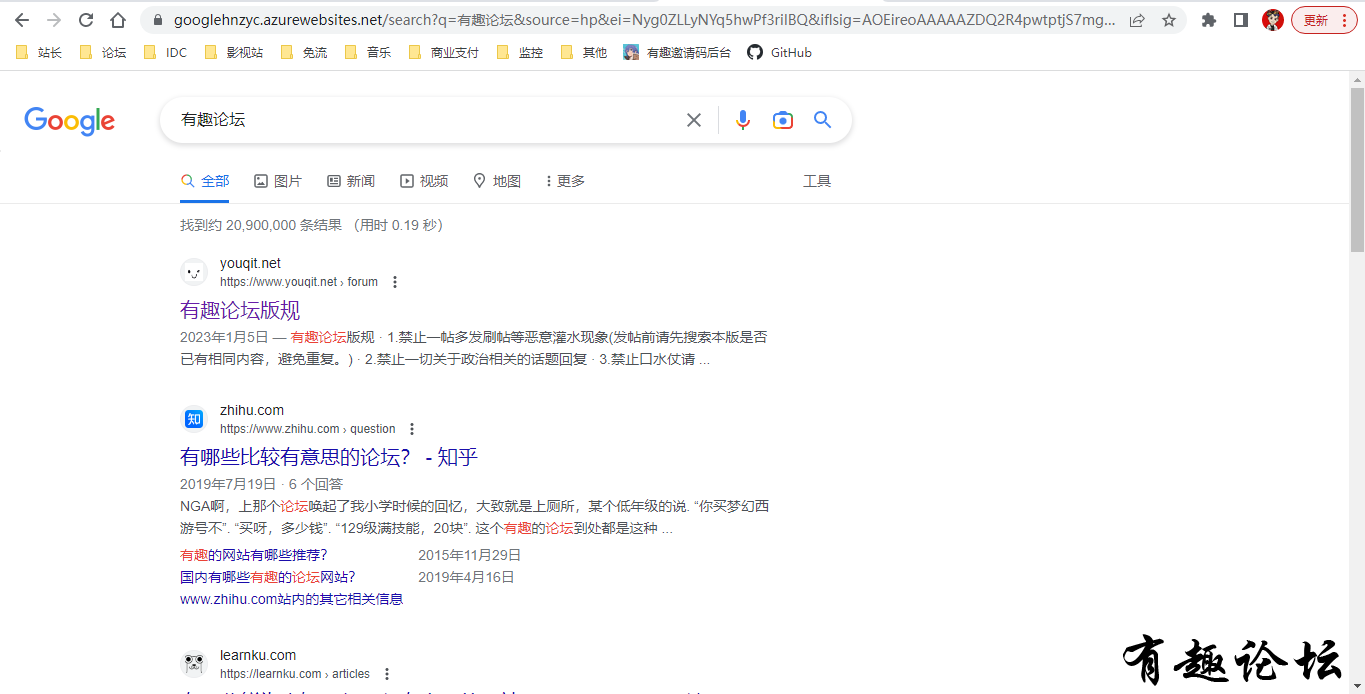Switch to the 视频 videos tab

tap(424, 181)
